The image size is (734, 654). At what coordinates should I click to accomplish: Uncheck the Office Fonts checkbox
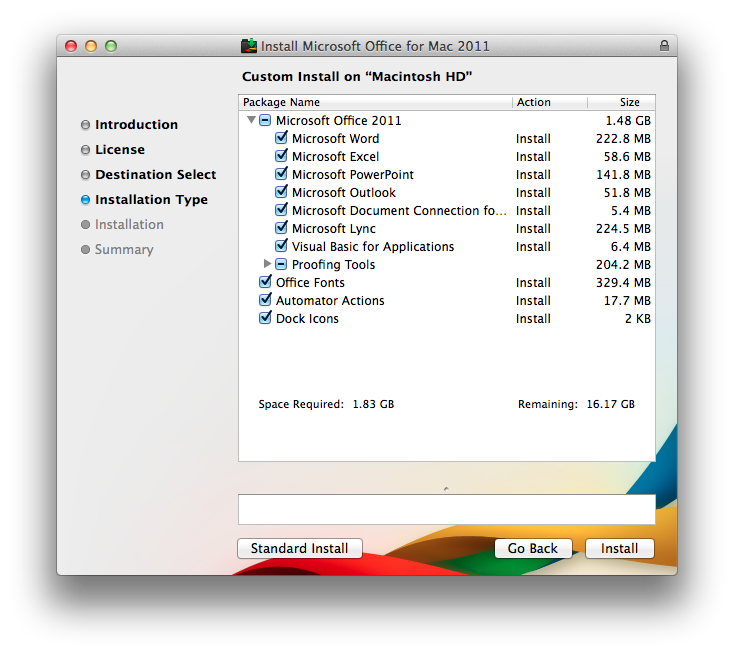pos(265,282)
